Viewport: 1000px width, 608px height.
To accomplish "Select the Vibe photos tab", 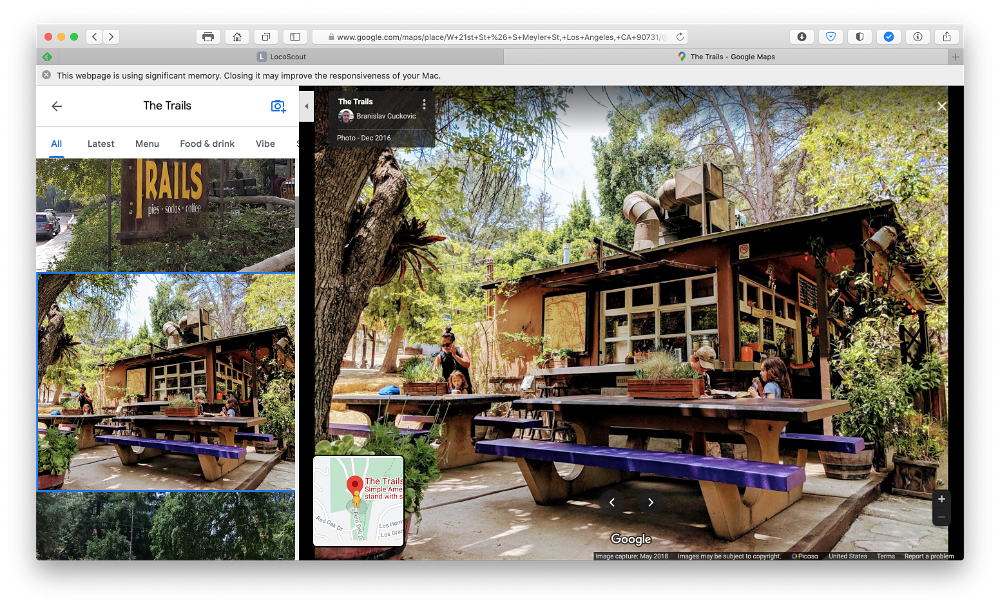I will pos(265,144).
